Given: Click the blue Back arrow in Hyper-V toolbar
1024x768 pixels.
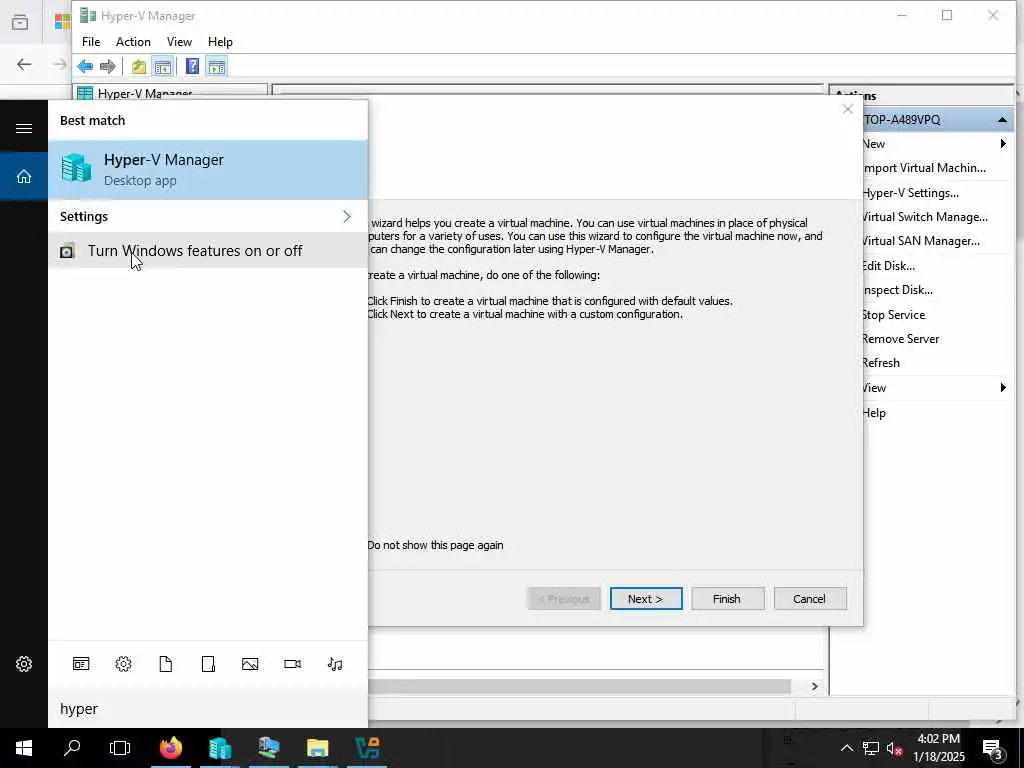Looking at the screenshot, I should click(x=85, y=66).
